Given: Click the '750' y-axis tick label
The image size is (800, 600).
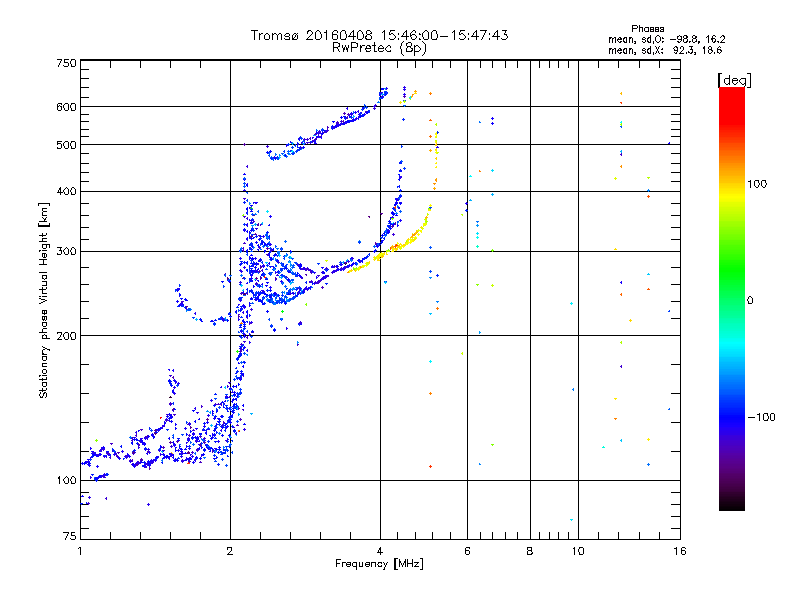Looking at the screenshot, I should point(66,63).
